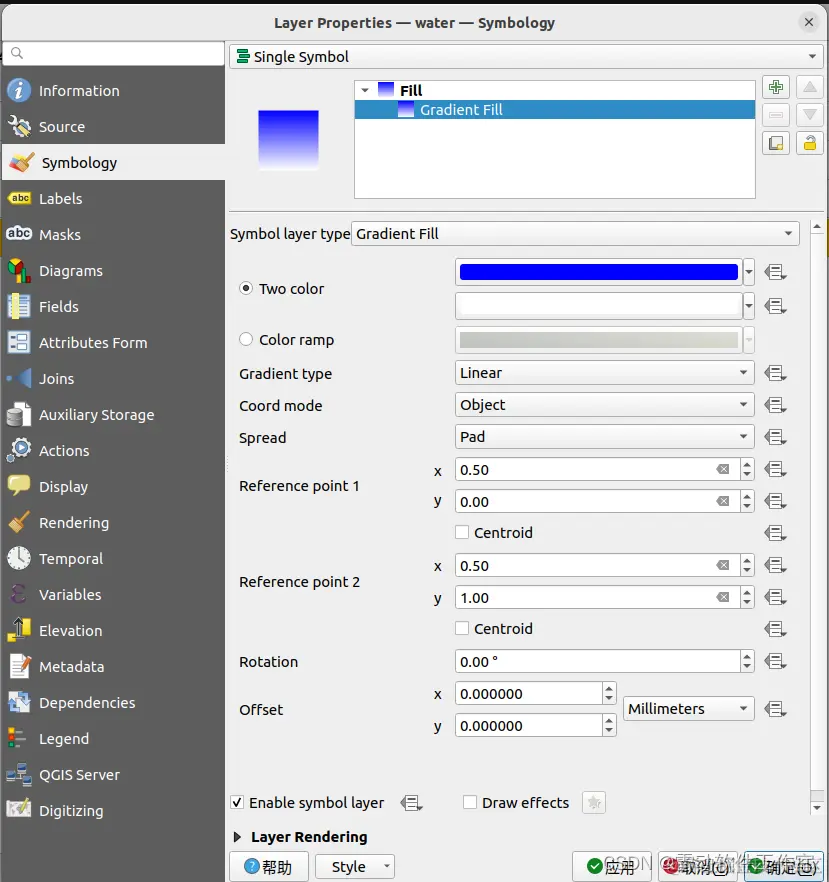Click the lock symbol layer color icon
Image resolution: width=829 pixels, height=882 pixels.
click(810, 143)
